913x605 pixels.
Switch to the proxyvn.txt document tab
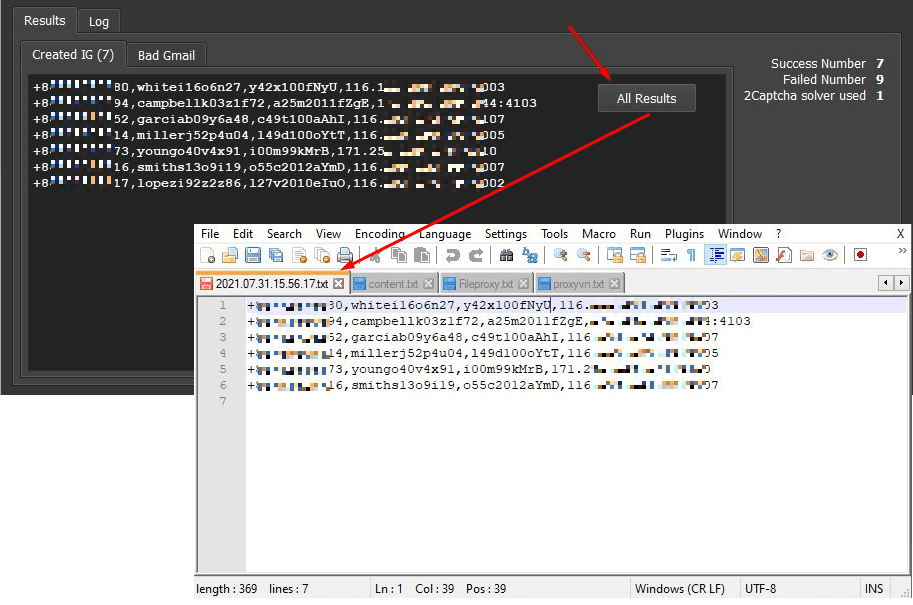(578, 284)
